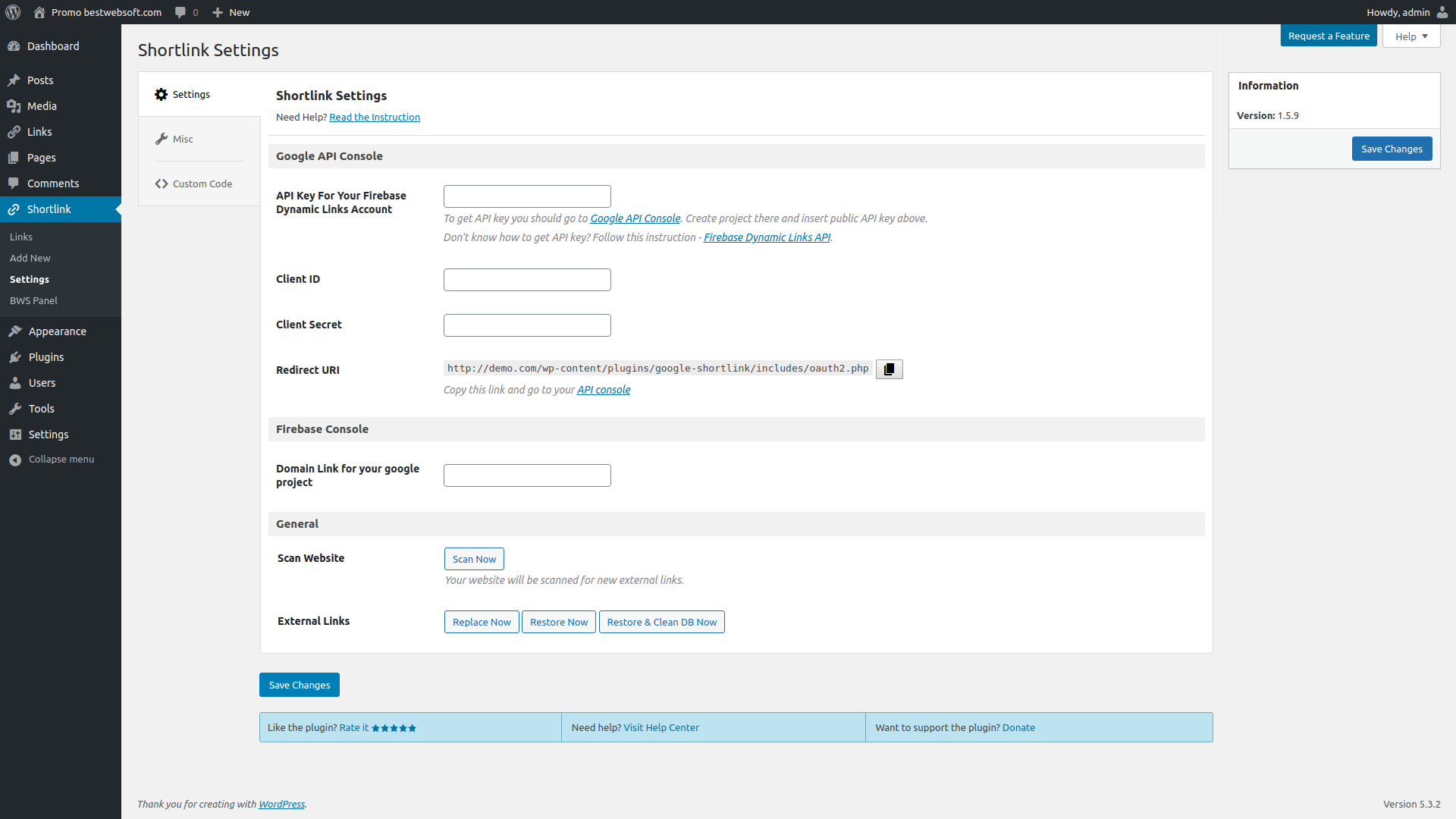Open the Read the Instruction link

[375, 117]
